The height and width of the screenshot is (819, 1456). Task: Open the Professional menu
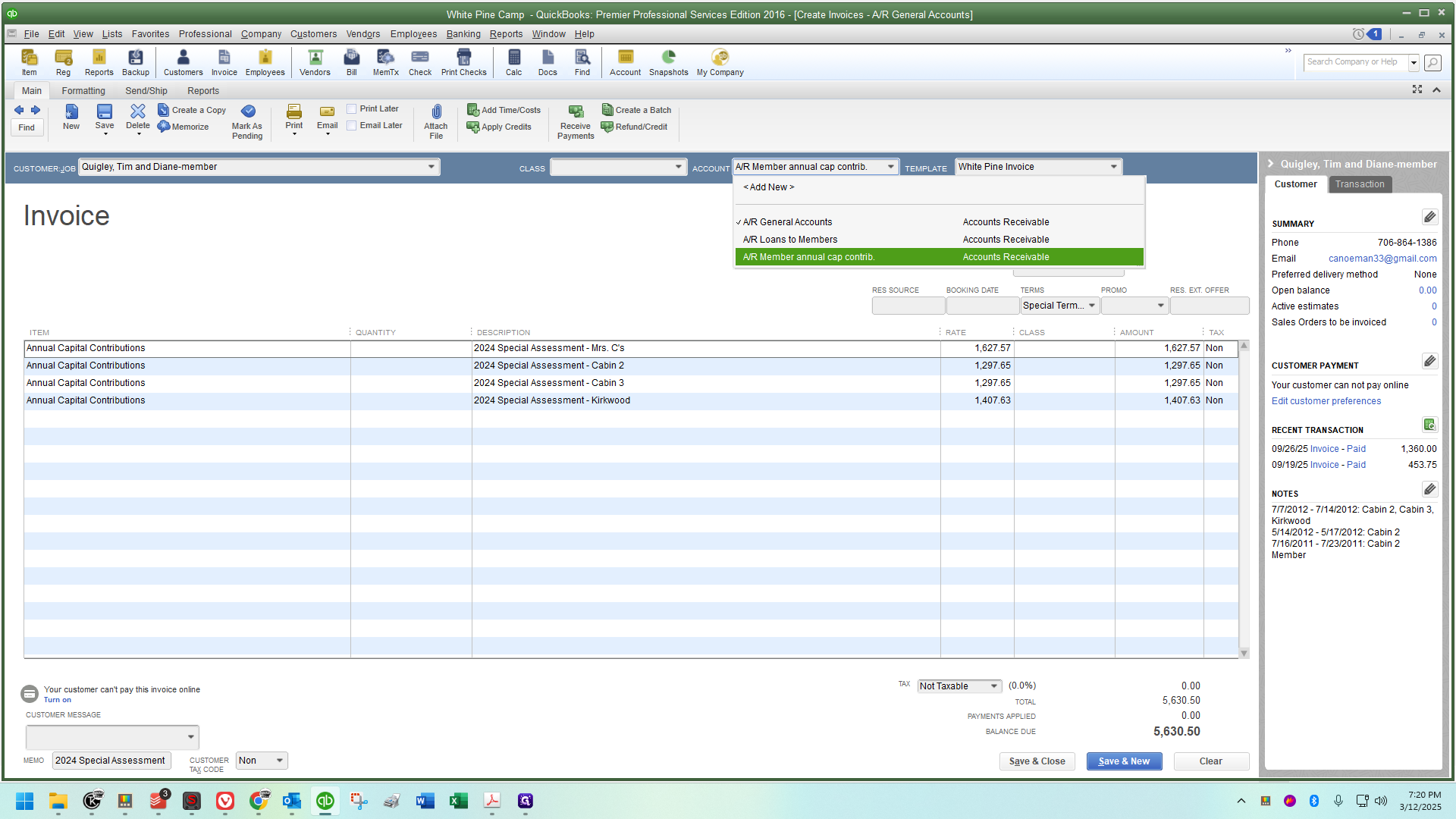pyautogui.click(x=206, y=34)
